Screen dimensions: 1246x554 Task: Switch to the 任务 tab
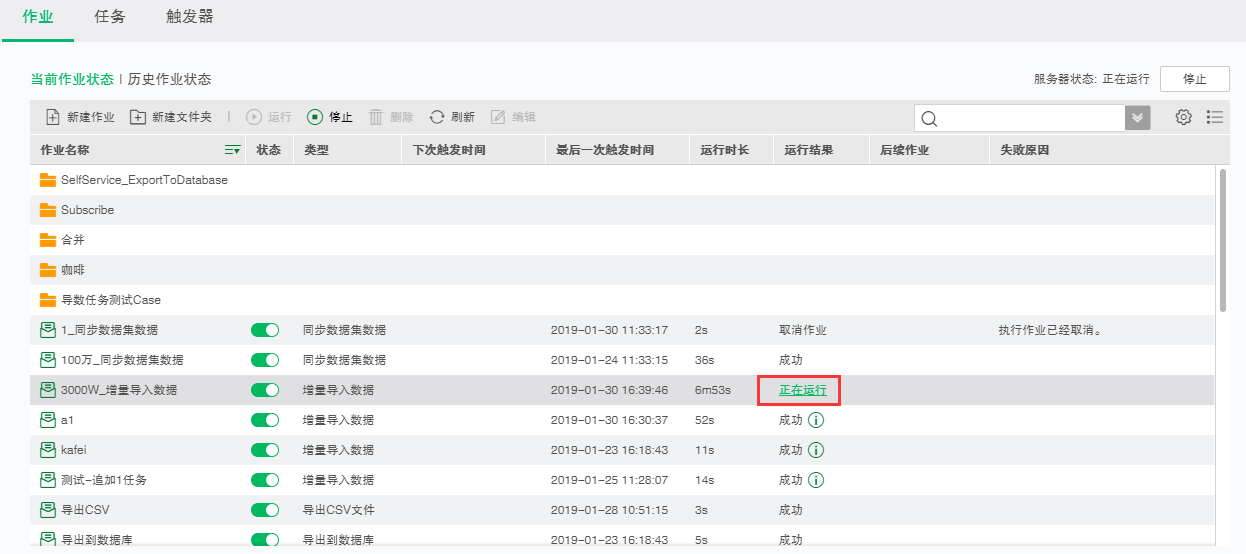point(110,17)
